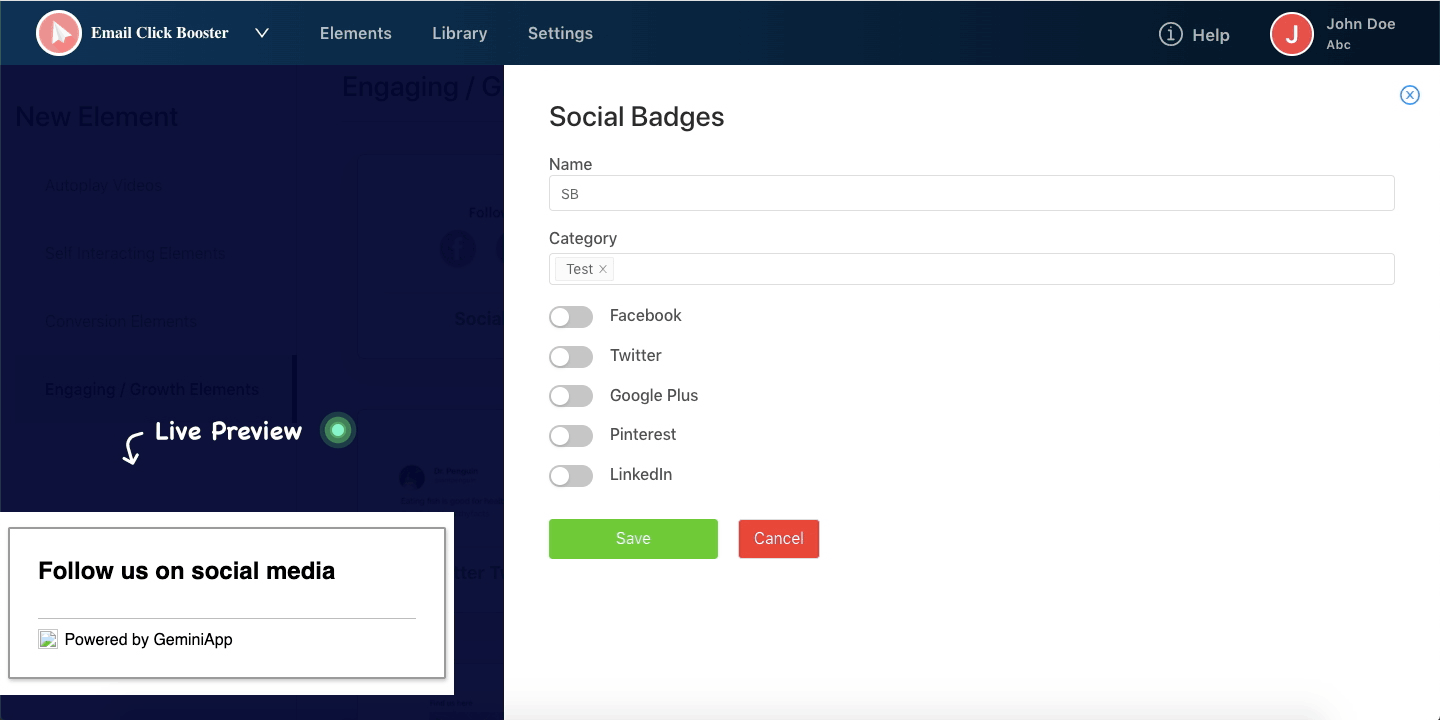Open the Elements menu
This screenshot has width=1440, height=720.
coord(355,33)
